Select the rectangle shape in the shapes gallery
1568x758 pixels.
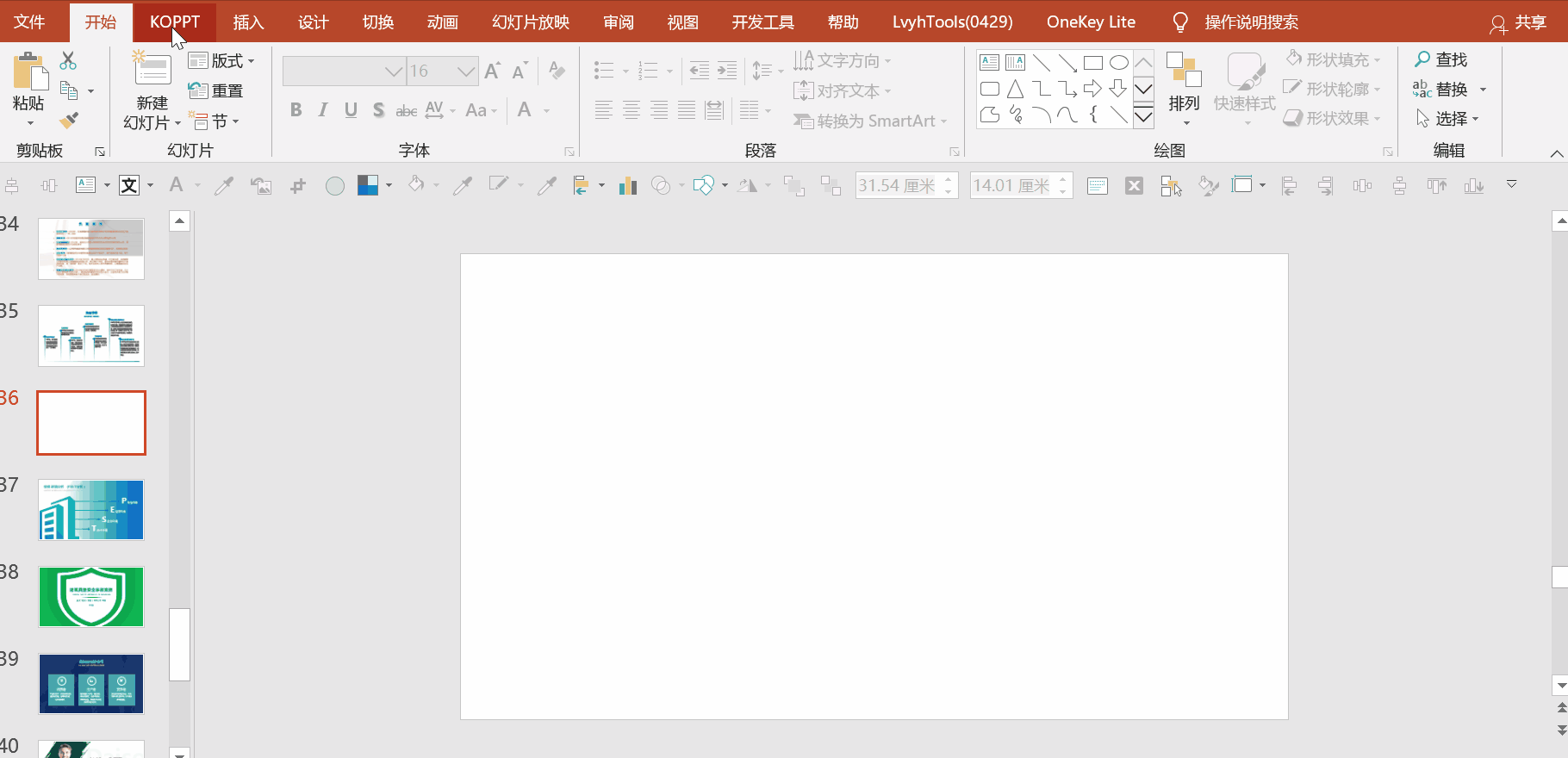[1092, 63]
